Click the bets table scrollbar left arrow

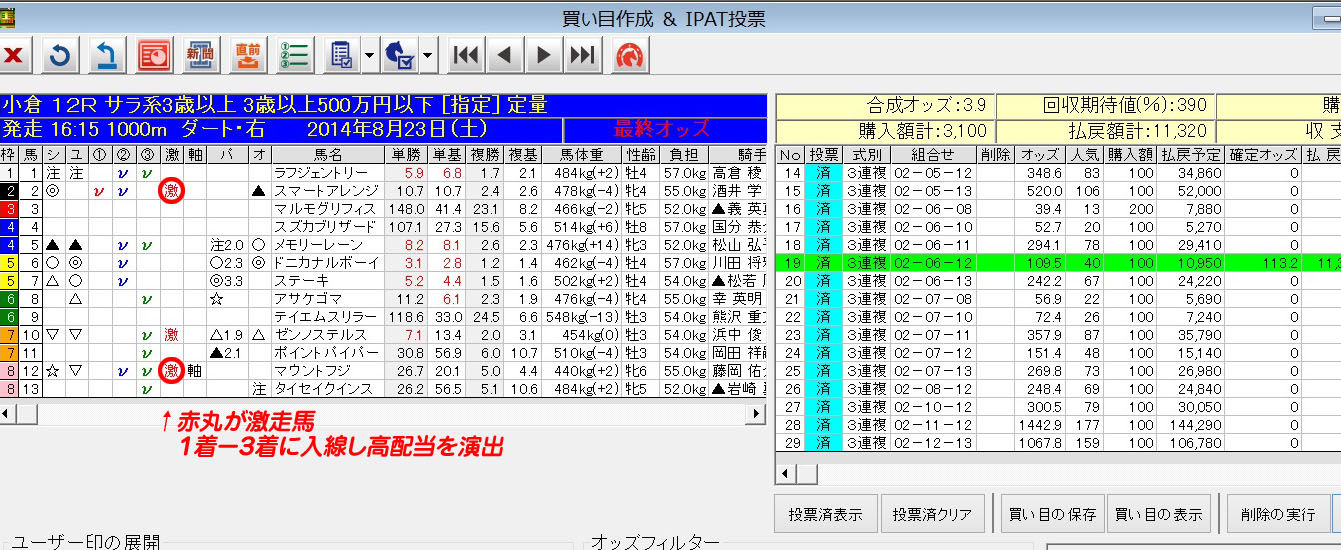[x=785, y=473]
